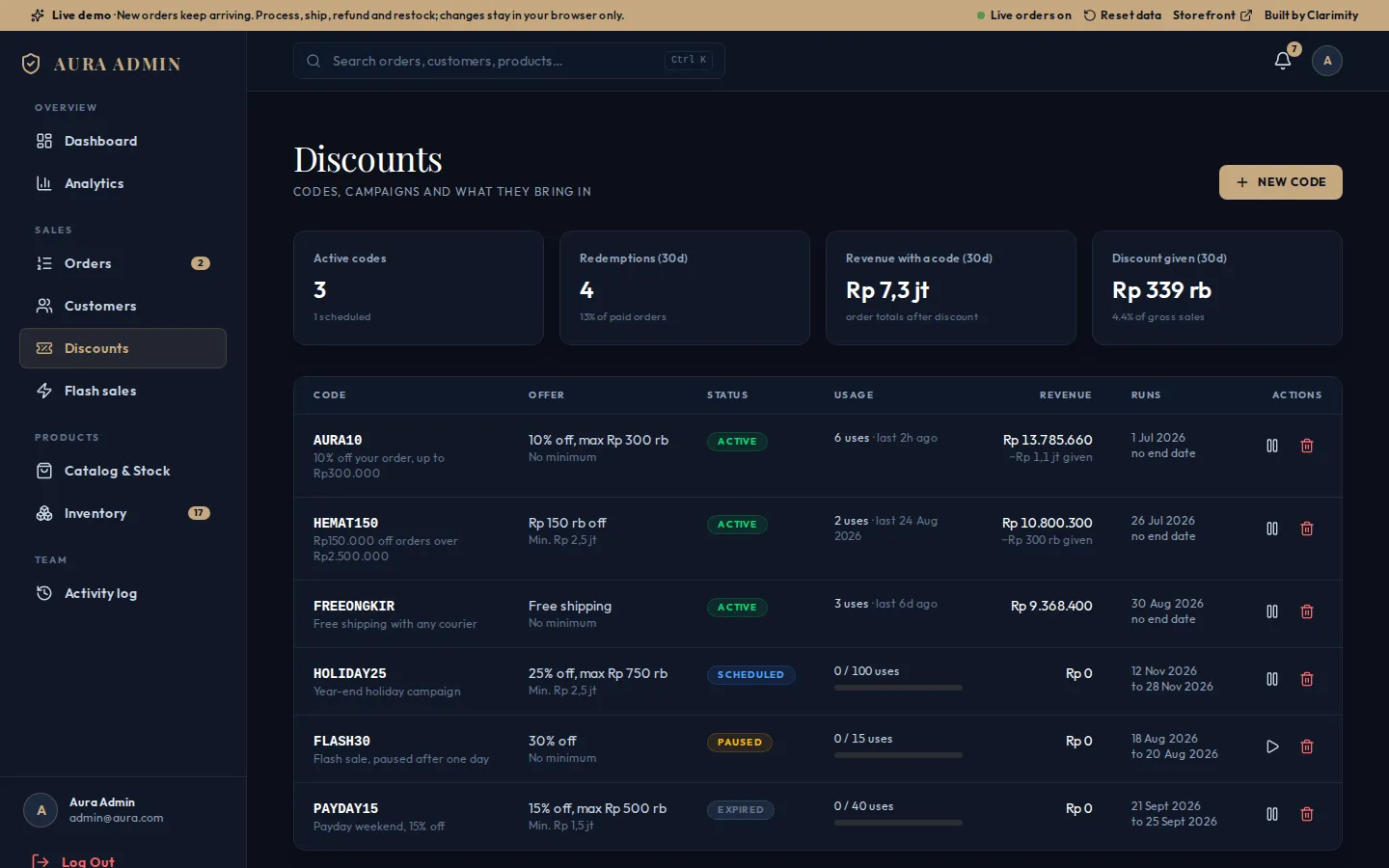Delete the AURA10 discount code
This screenshot has width=1389, height=868.
tap(1307, 446)
